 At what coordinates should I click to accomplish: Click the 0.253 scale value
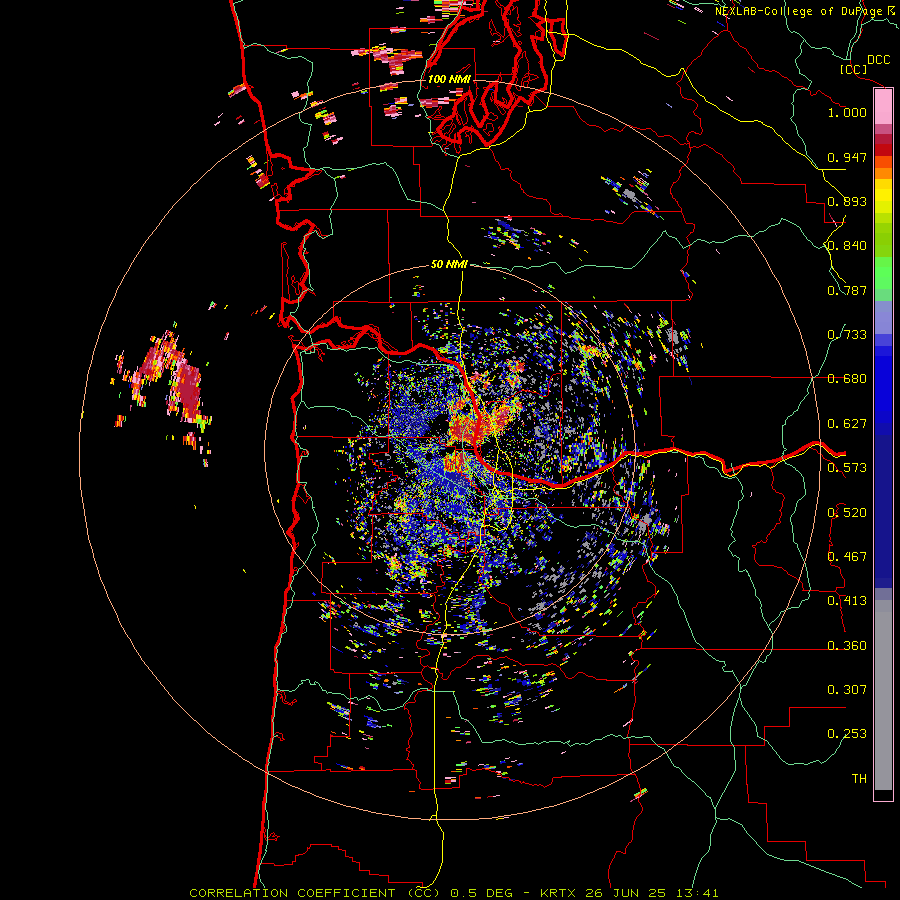tap(847, 734)
